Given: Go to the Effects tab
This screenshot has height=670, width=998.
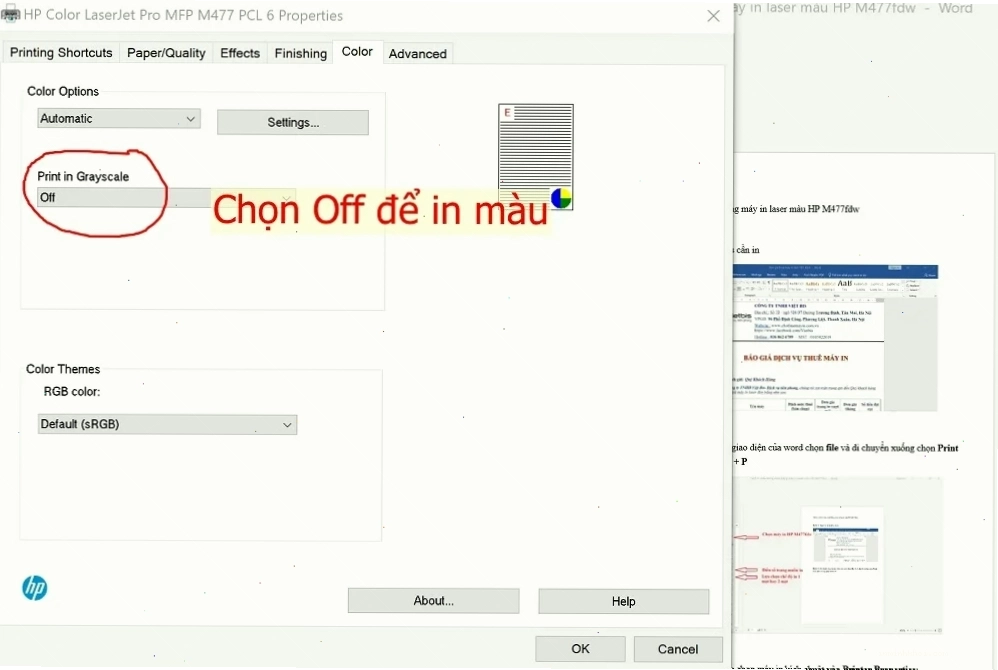Looking at the screenshot, I should [240, 53].
